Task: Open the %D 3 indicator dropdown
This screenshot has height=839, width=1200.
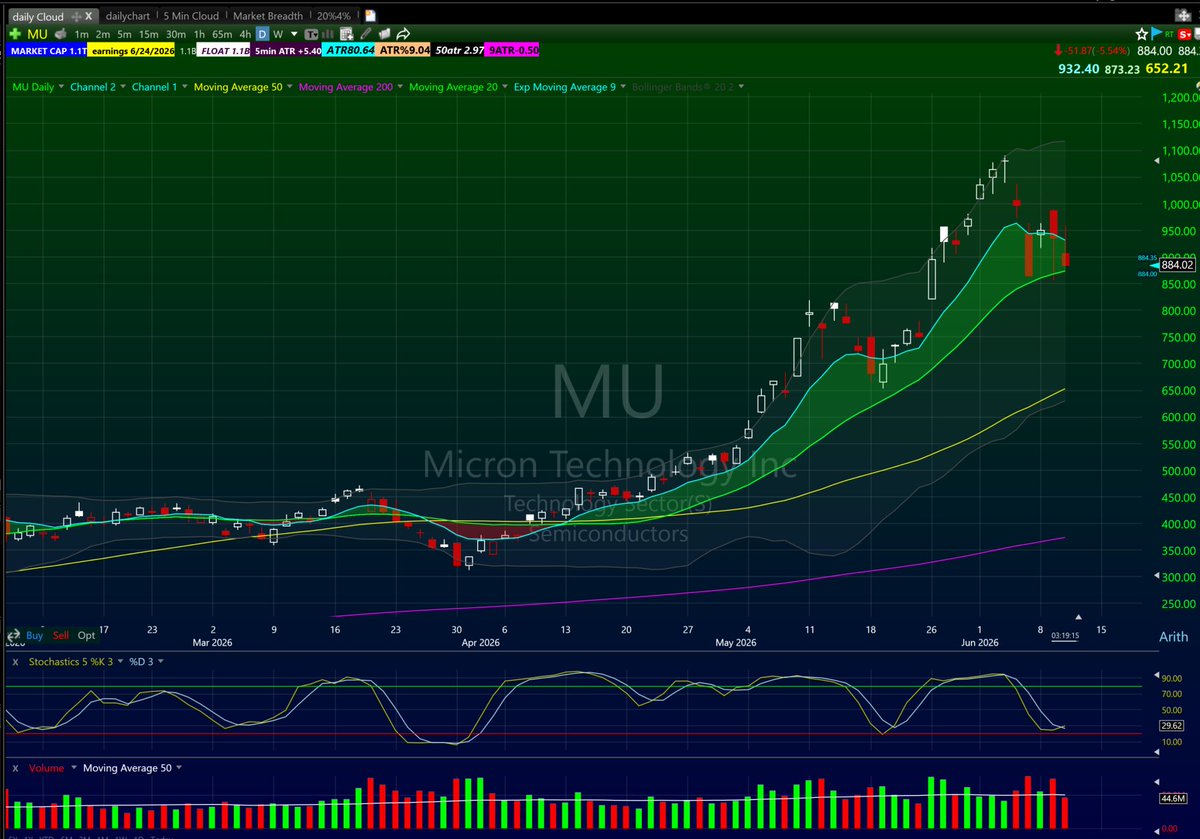Action: coord(160,661)
